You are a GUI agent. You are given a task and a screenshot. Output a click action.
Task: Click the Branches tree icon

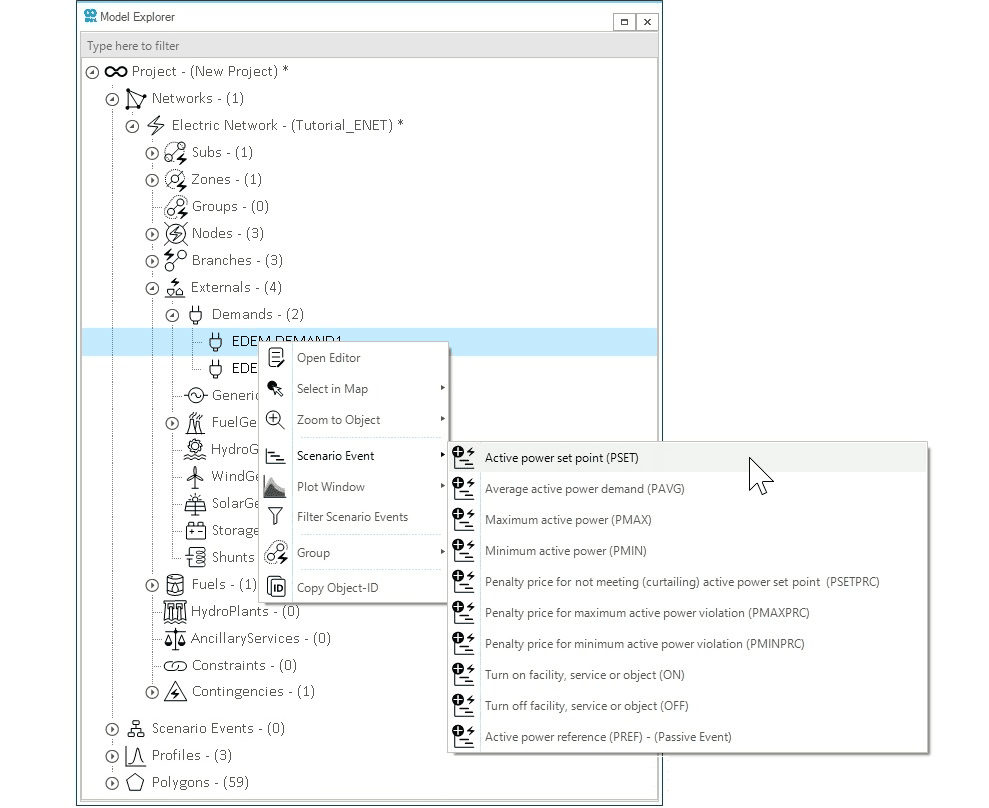(175, 260)
